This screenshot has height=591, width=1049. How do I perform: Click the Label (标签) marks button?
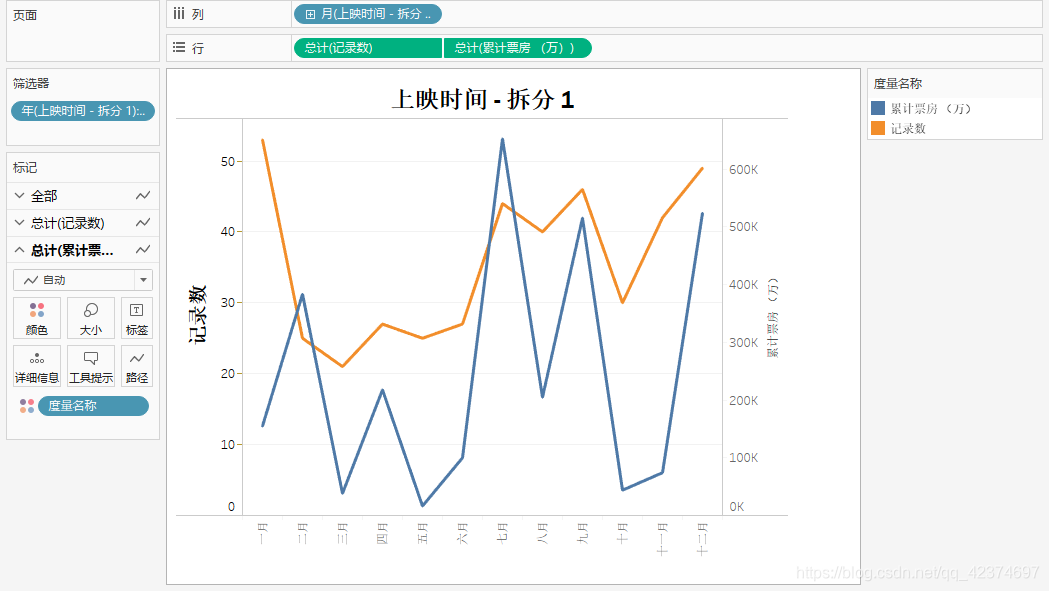pos(136,318)
